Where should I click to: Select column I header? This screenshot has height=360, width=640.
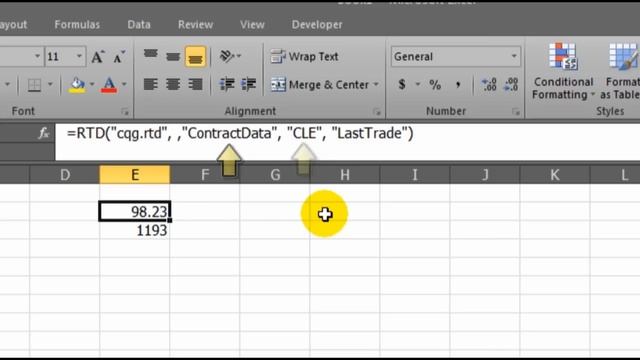[x=415, y=175]
